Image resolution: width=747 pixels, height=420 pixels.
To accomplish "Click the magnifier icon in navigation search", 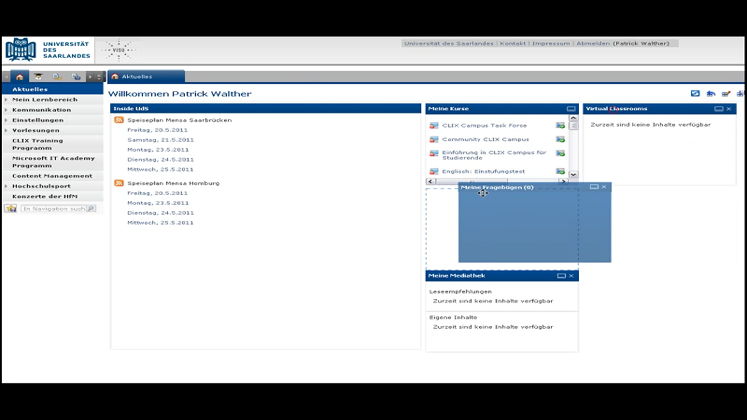I will [91, 209].
